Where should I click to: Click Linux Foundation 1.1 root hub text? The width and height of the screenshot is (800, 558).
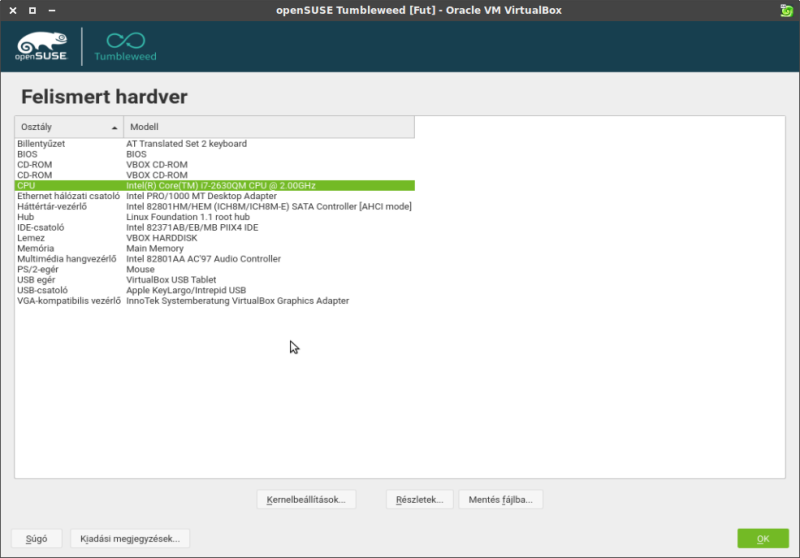pos(188,217)
